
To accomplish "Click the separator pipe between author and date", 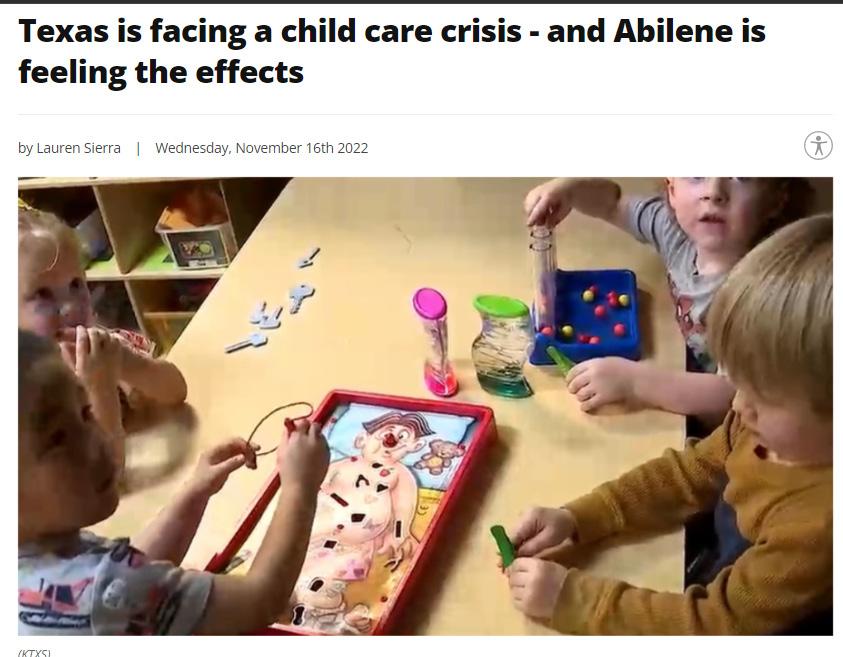I will coord(138,148).
